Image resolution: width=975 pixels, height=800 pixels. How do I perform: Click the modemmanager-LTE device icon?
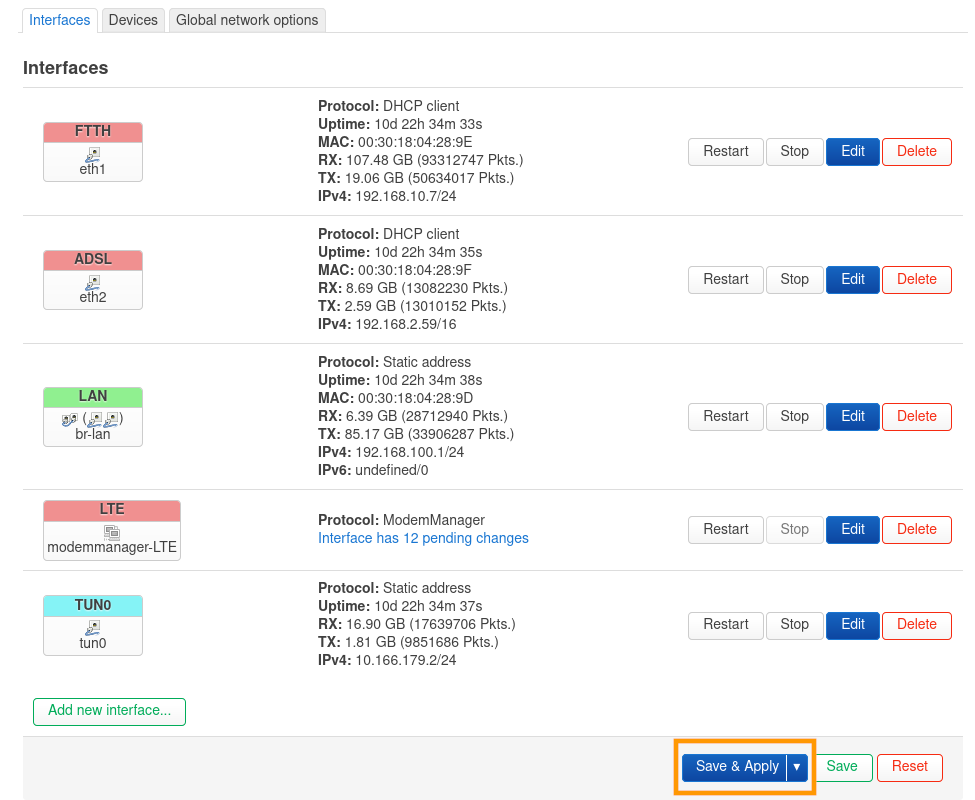pos(112,532)
